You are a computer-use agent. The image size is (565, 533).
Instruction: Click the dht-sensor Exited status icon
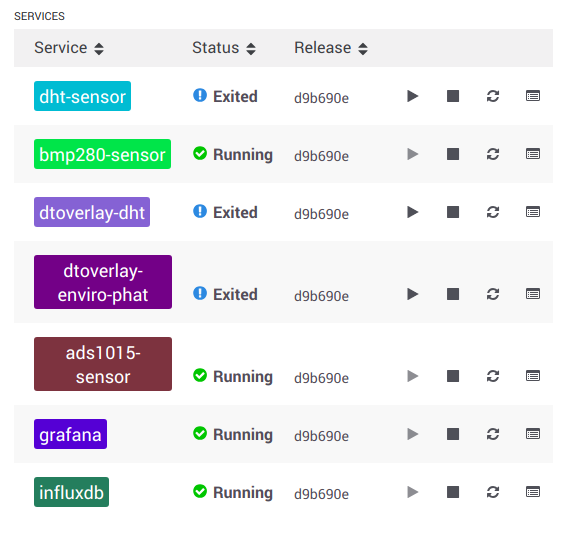point(200,96)
